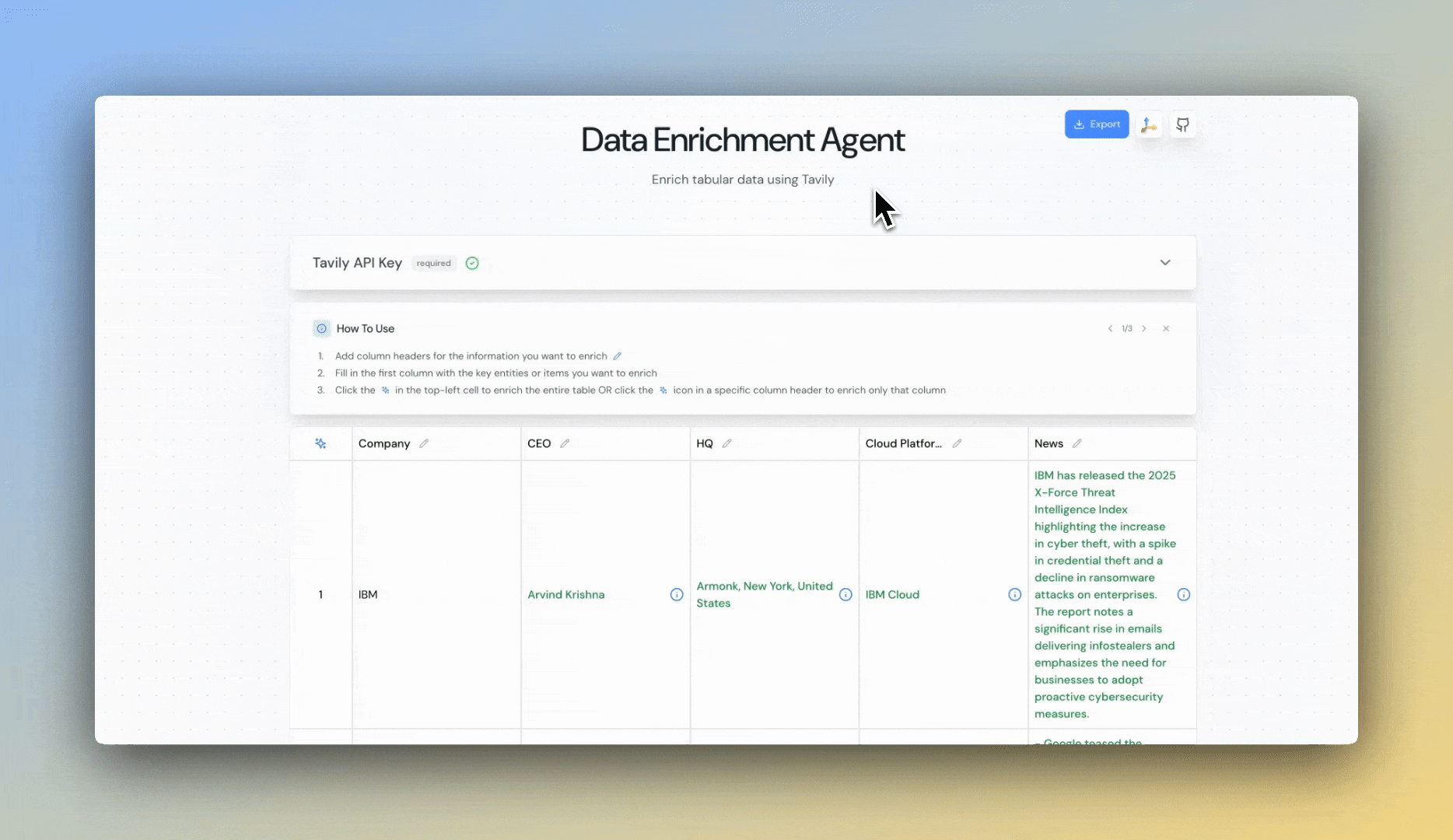1453x840 pixels.
Task: Click the Export button
Action: coord(1096,124)
